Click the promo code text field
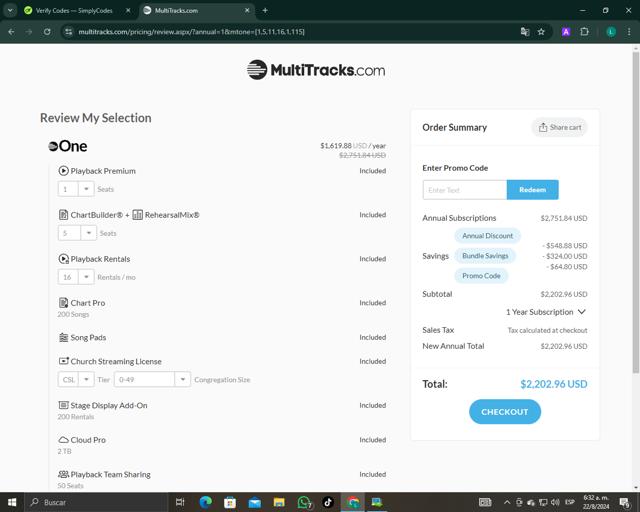 (x=465, y=190)
